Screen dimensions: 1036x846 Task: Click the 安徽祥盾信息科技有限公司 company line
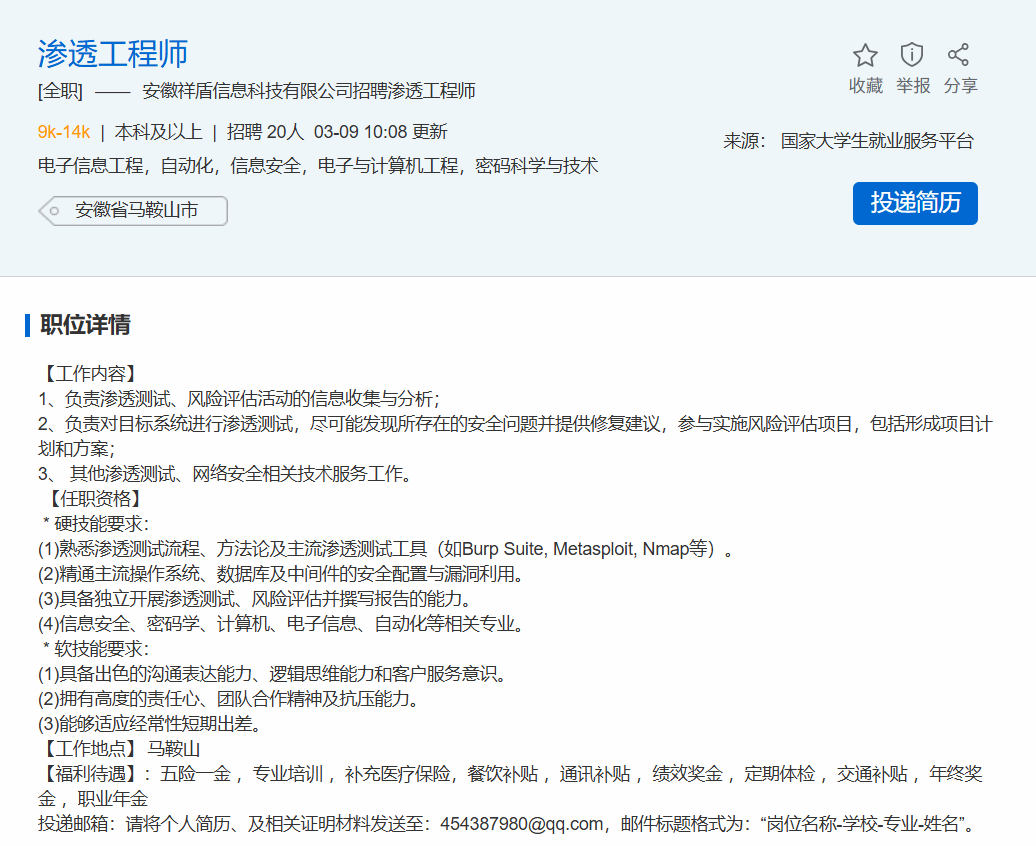click(x=309, y=92)
